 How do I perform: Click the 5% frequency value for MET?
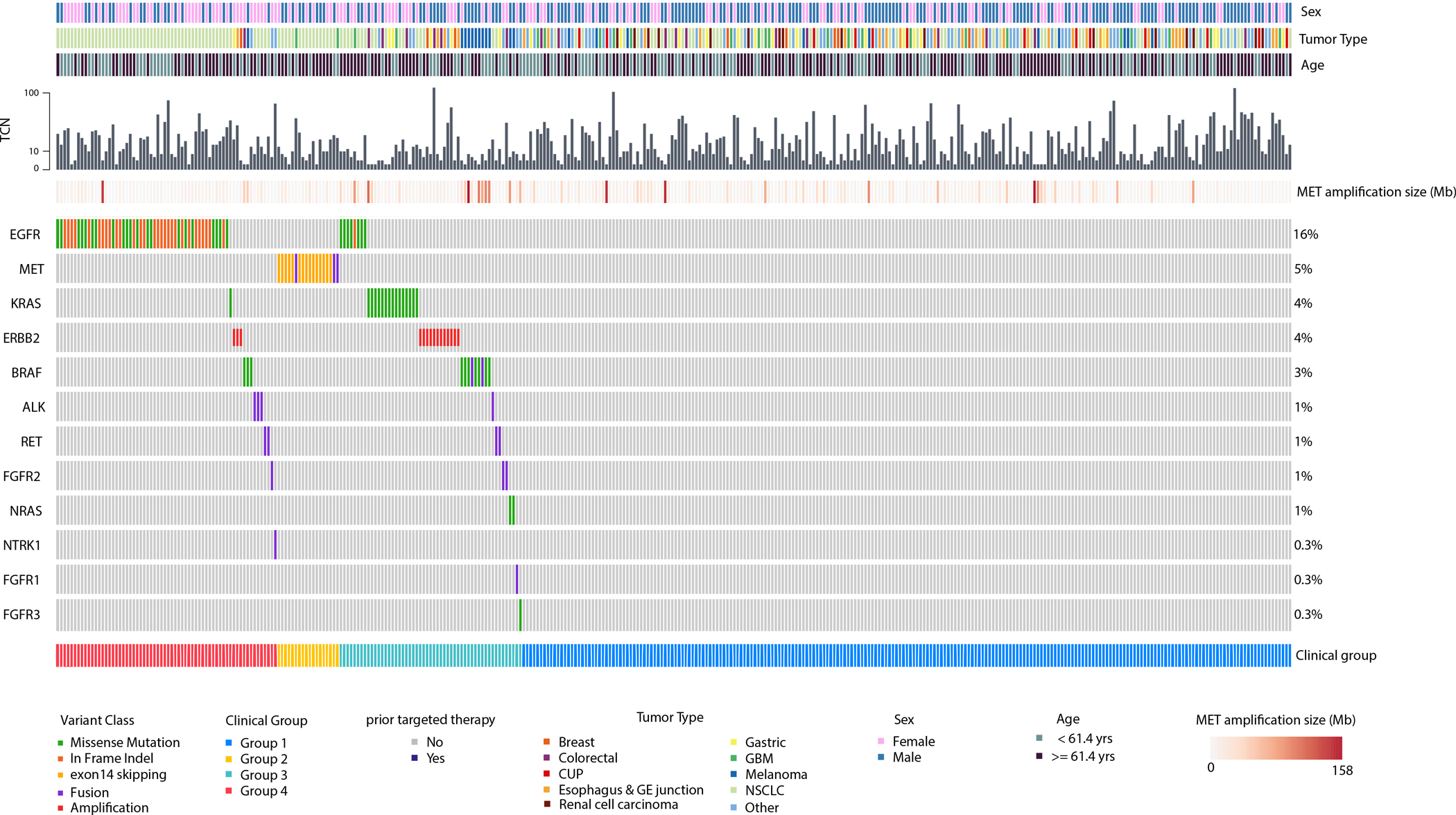(x=1303, y=270)
